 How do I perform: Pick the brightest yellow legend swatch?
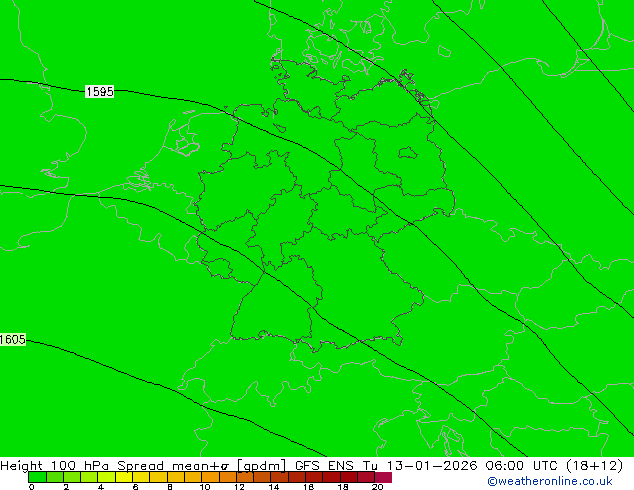click(124, 477)
